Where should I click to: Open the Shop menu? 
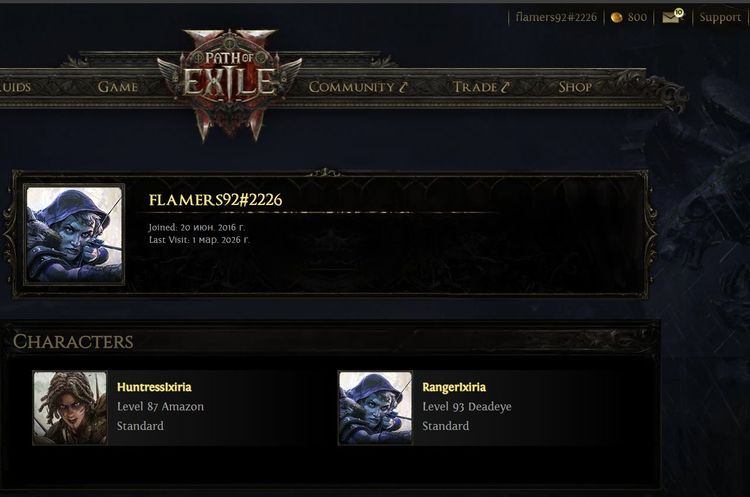point(575,87)
